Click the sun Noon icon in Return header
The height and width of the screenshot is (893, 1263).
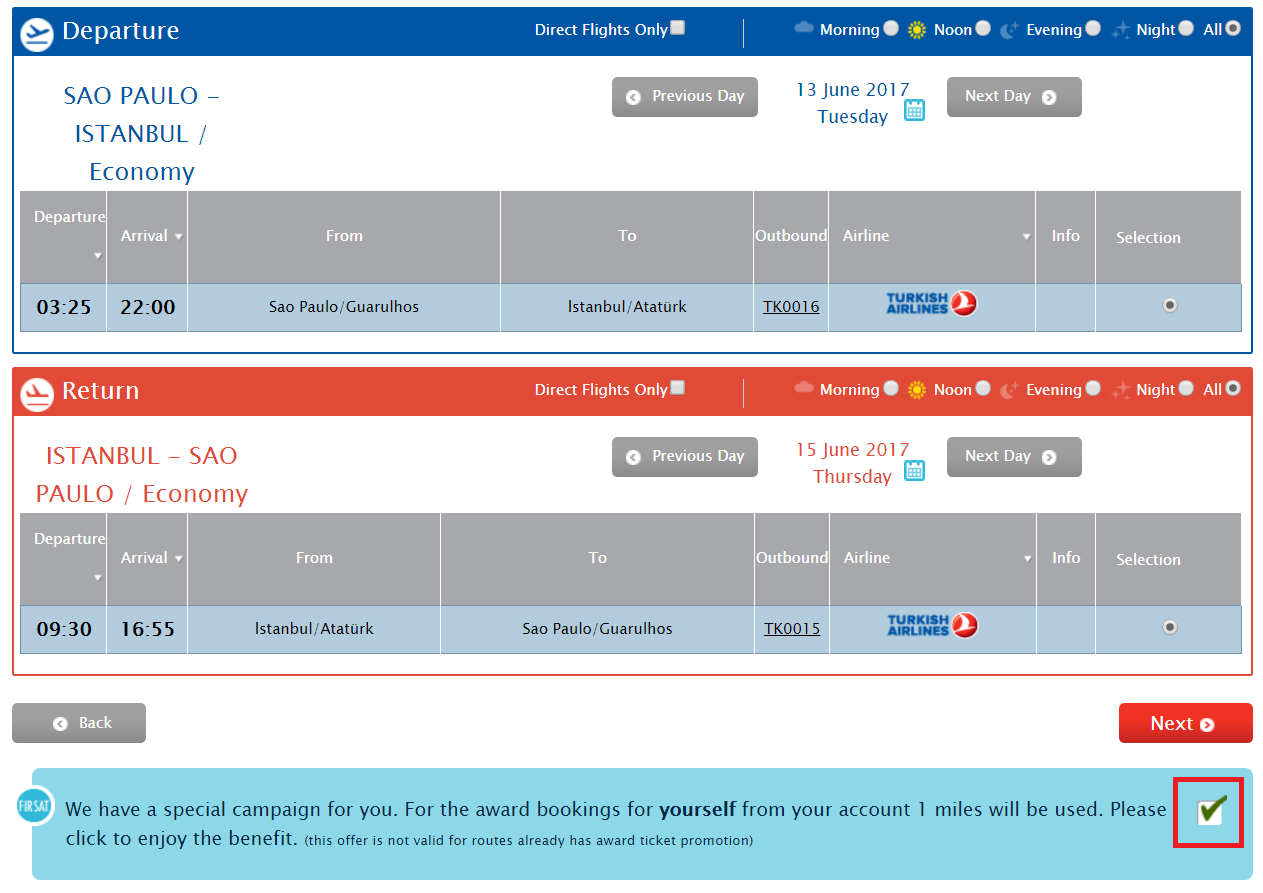point(917,390)
